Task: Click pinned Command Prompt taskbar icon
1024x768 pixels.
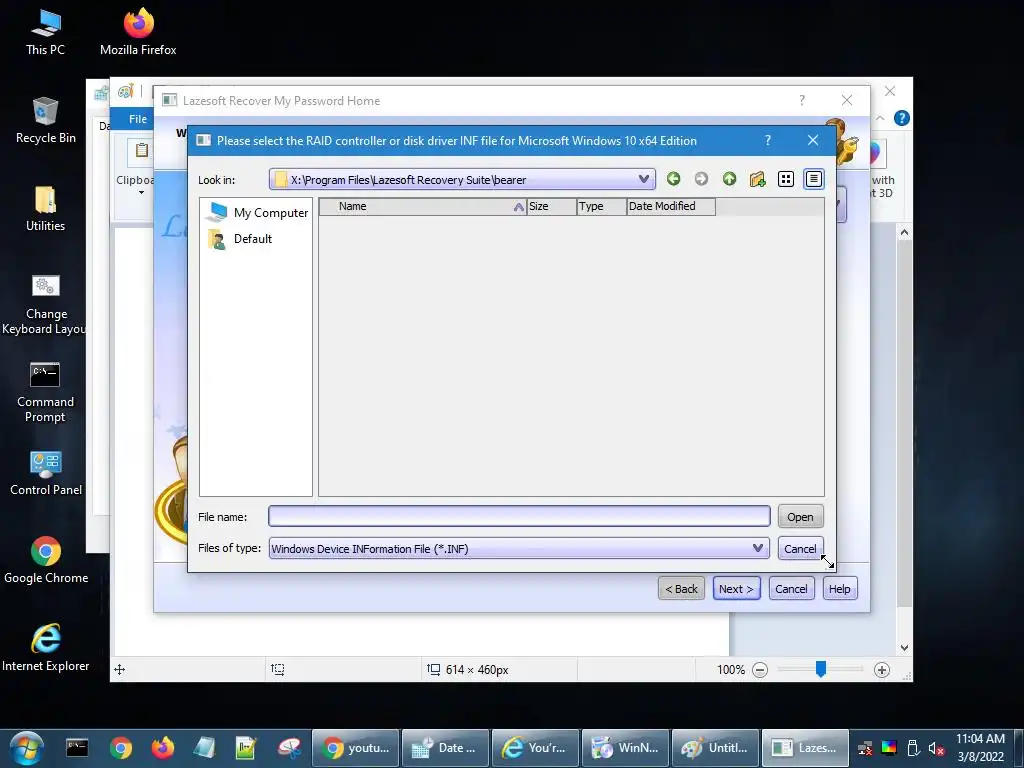Action: pos(77,748)
